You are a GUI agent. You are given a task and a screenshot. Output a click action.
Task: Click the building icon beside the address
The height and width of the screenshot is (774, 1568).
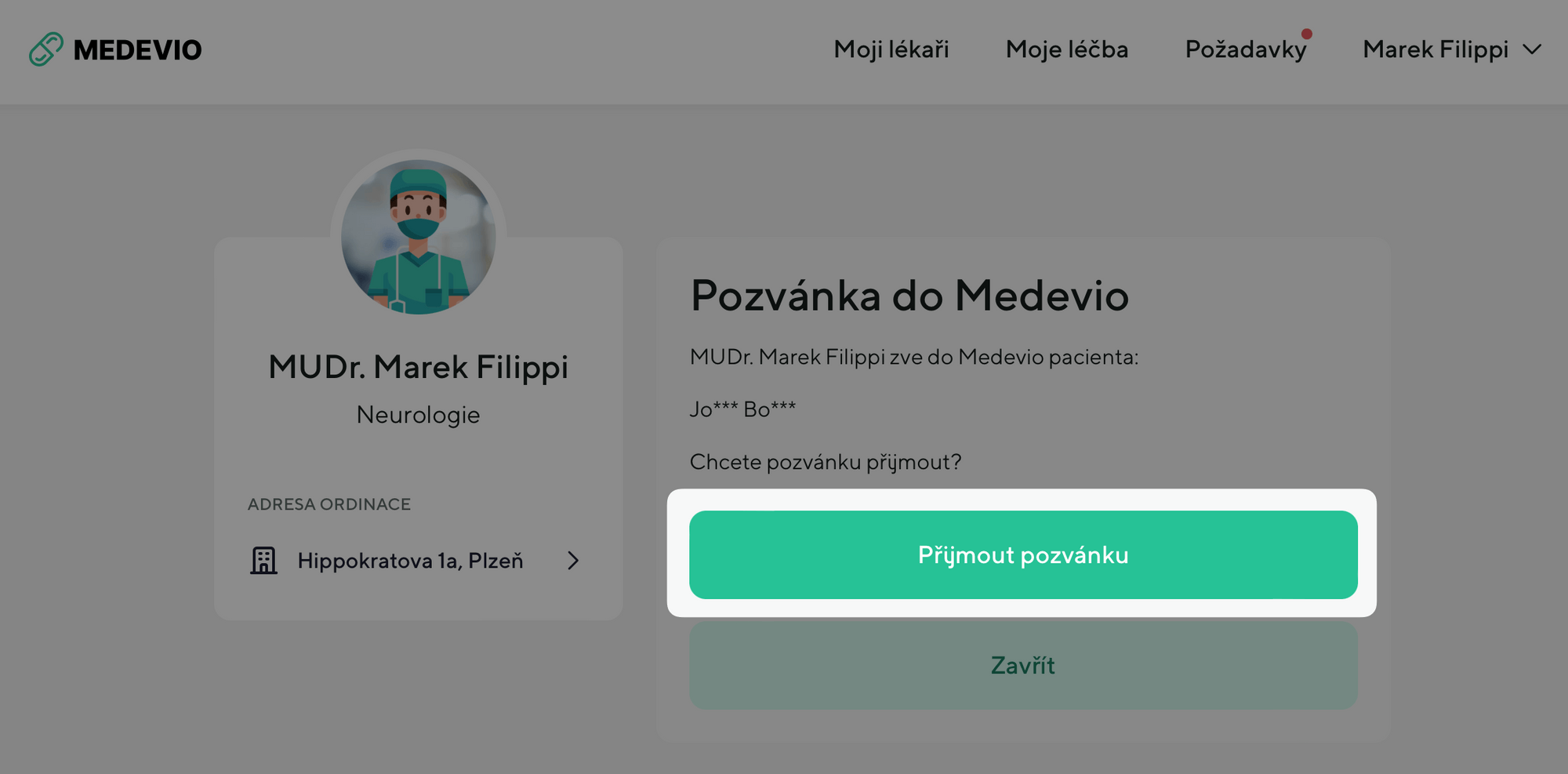pos(263,561)
